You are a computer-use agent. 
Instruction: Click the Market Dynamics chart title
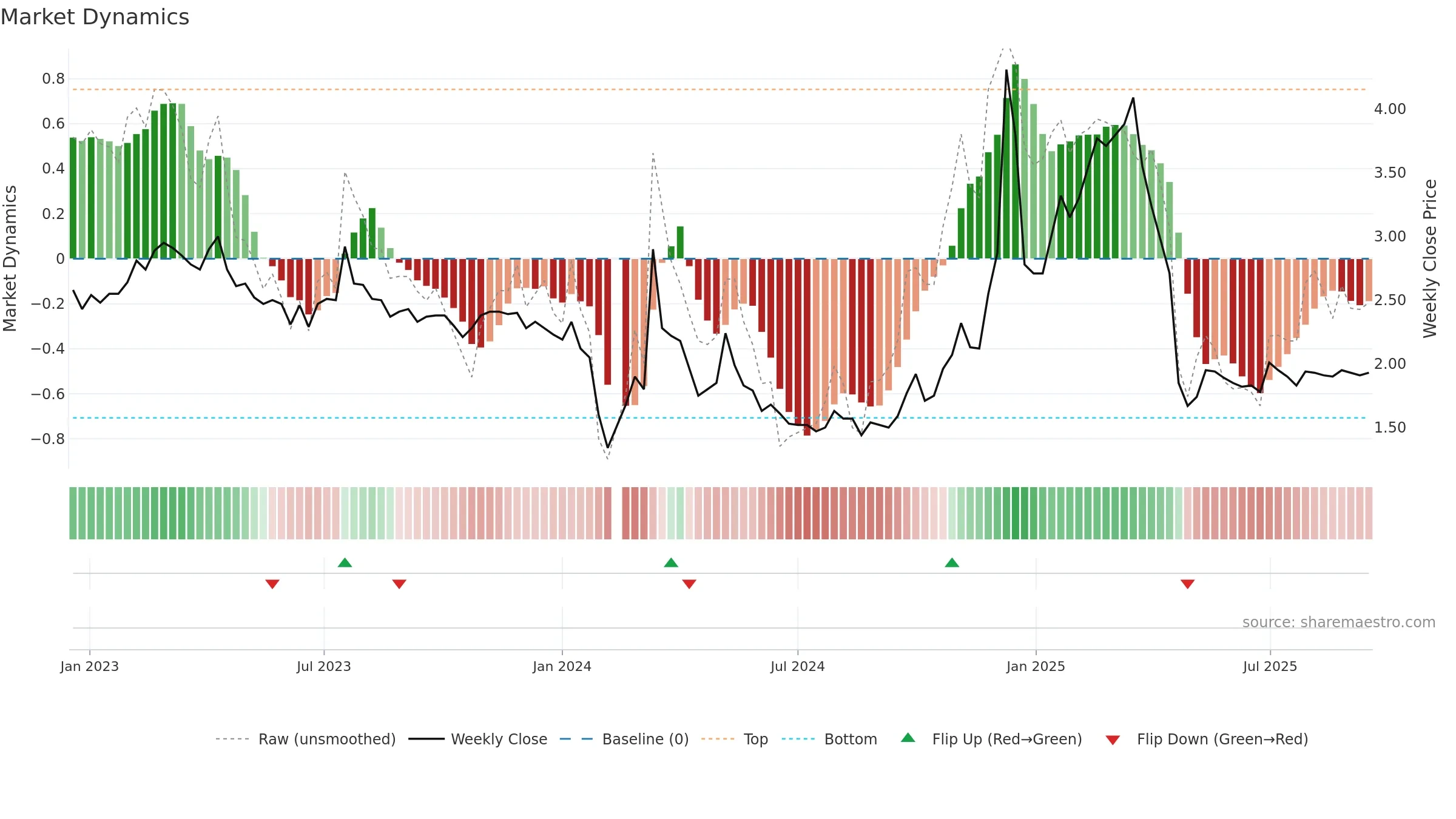pyautogui.click(x=95, y=17)
